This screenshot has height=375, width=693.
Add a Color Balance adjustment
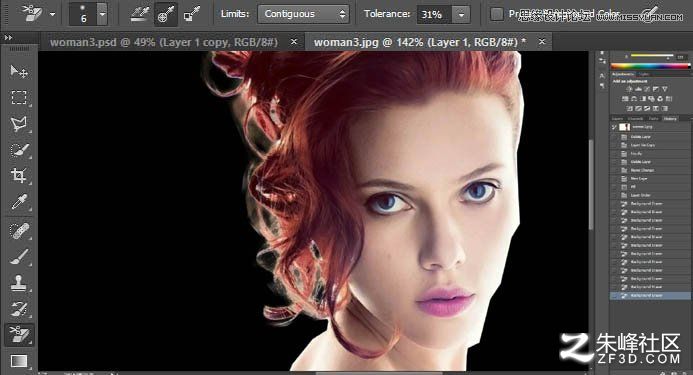[x=634, y=99]
